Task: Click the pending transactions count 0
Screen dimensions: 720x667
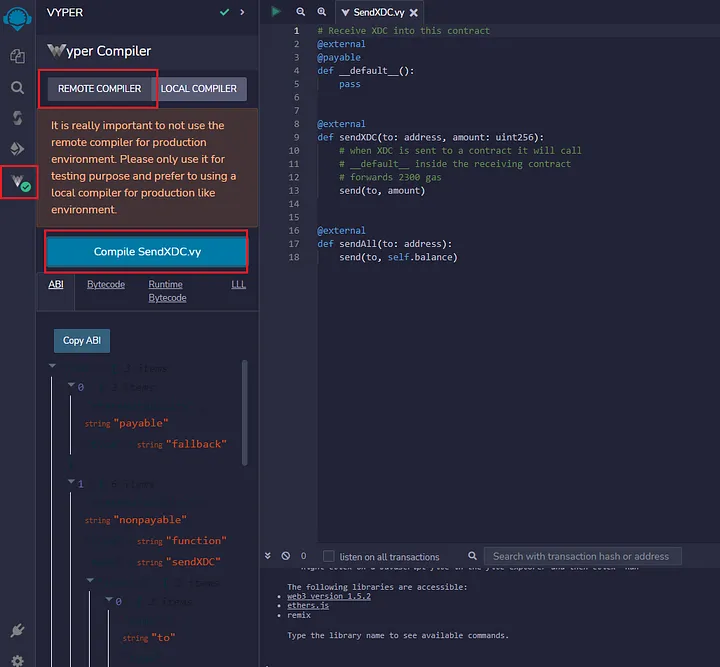Action: click(x=304, y=556)
